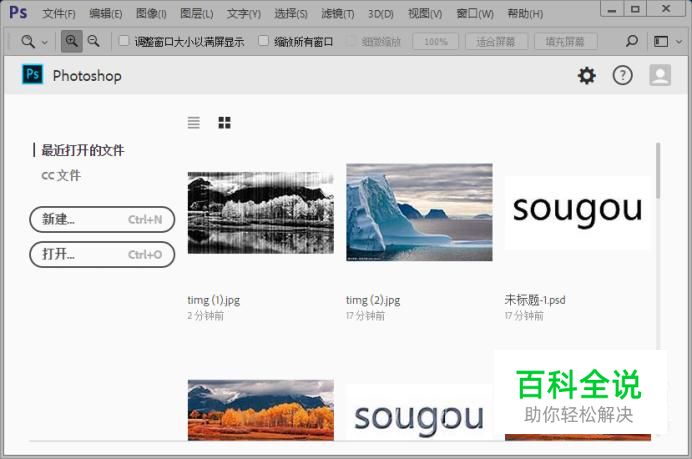The image size is (692, 459).
Task: Maximize the Photoshop window
Action: (x=635, y=9)
